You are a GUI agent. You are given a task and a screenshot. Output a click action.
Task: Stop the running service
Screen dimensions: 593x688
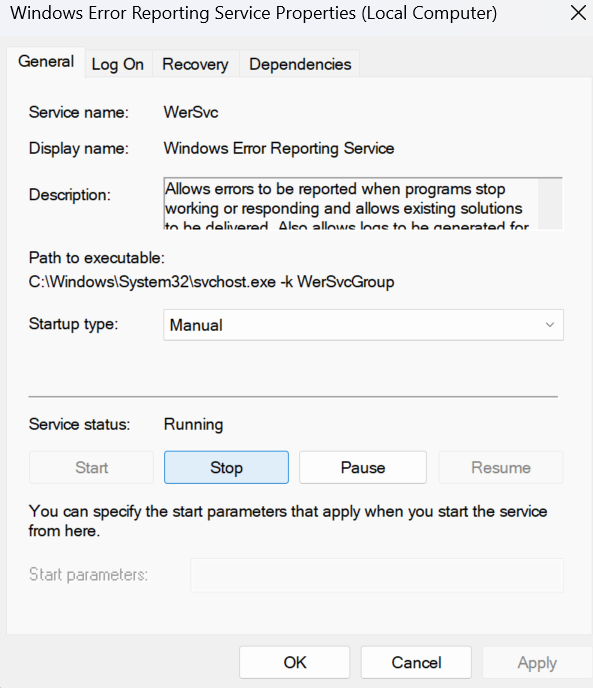(x=226, y=467)
